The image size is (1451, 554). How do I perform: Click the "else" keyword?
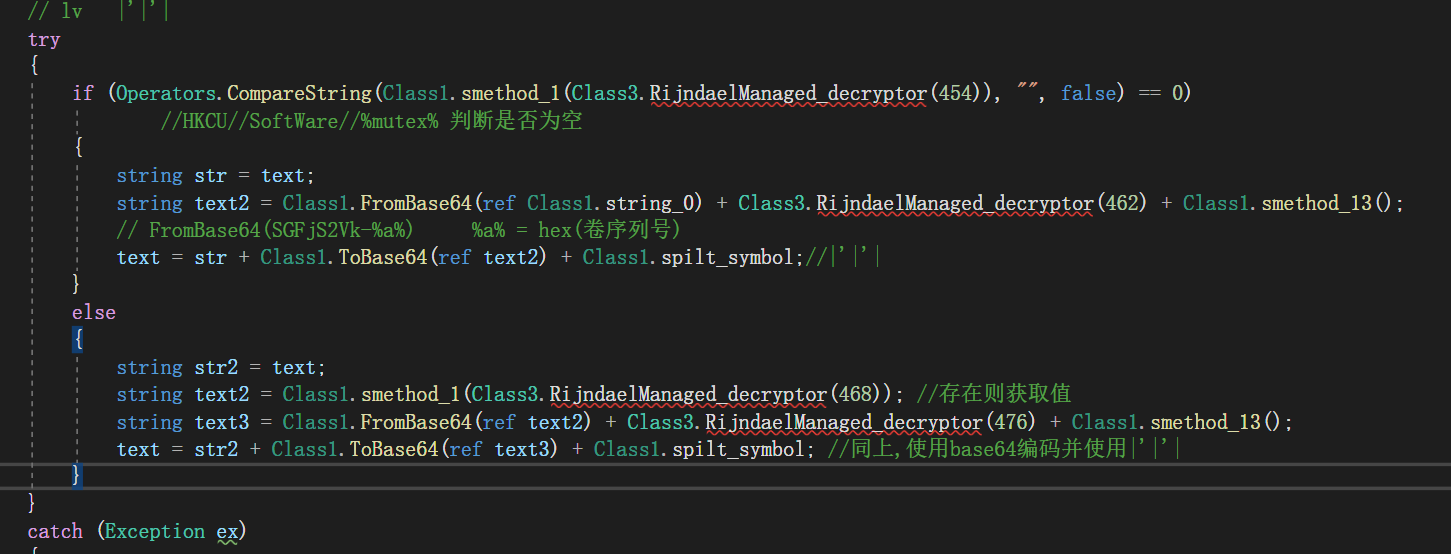94,312
